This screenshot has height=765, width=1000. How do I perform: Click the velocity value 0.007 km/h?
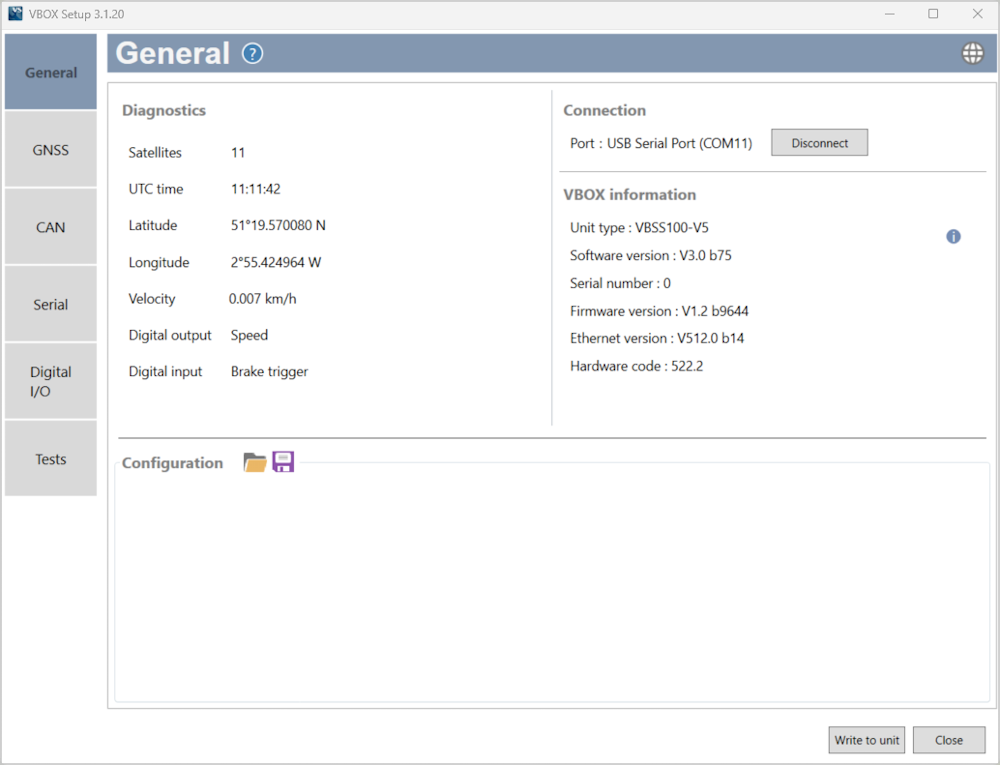coord(263,298)
